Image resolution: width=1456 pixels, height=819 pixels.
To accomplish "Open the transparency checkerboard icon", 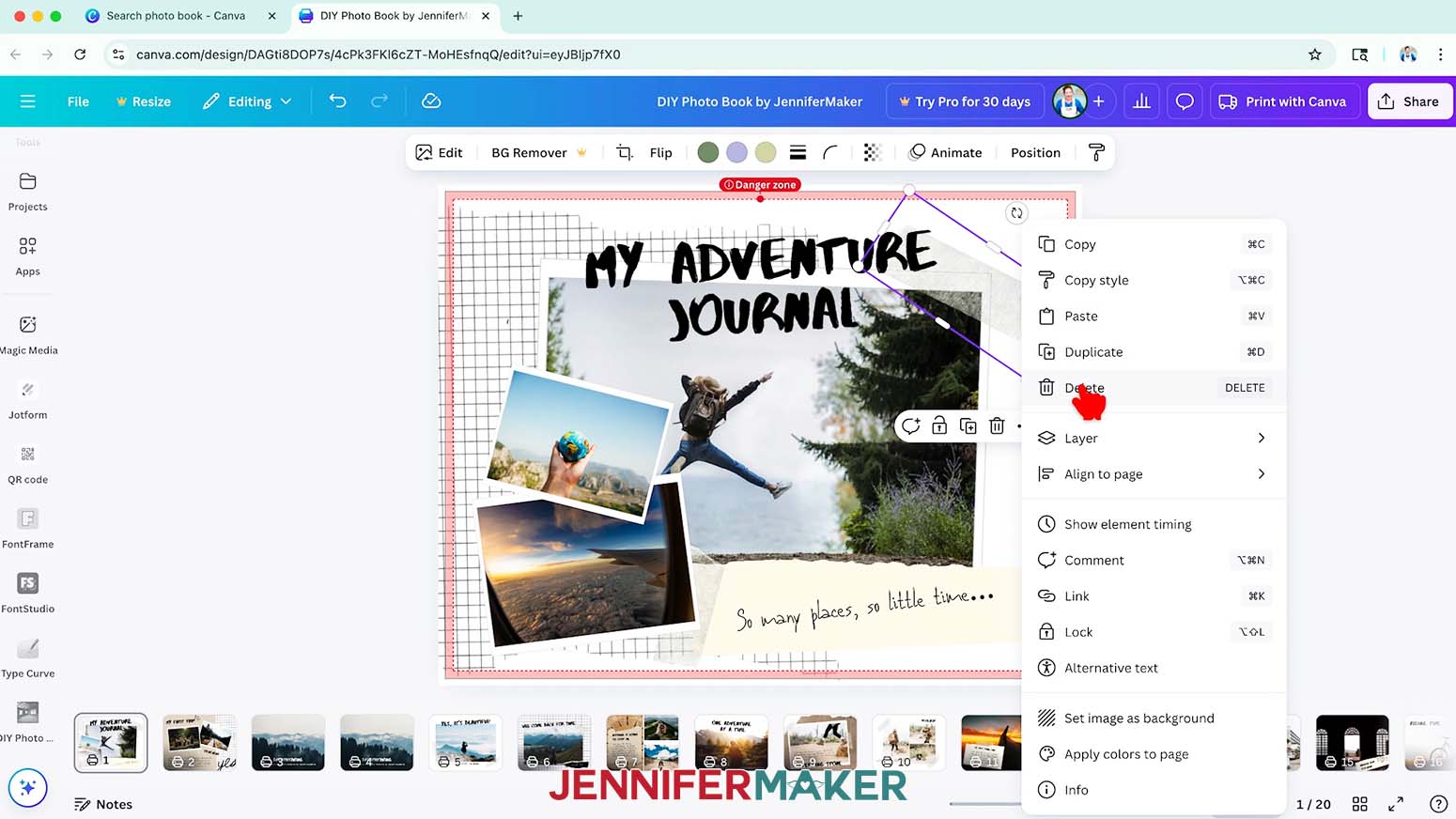I will point(873,152).
